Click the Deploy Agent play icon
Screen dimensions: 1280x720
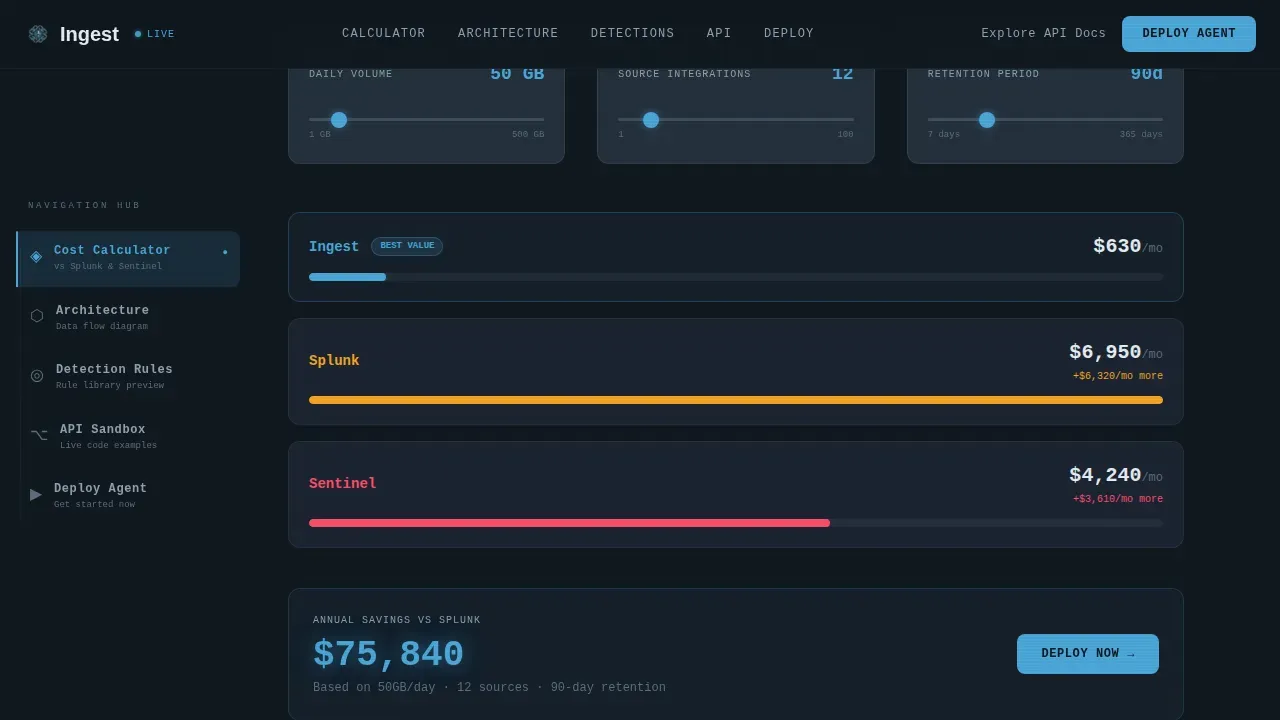click(x=36, y=494)
